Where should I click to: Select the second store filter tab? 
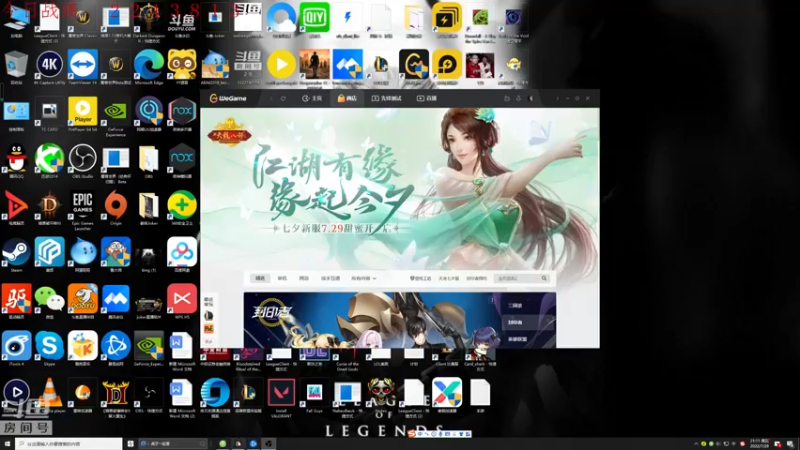pos(282,278)
